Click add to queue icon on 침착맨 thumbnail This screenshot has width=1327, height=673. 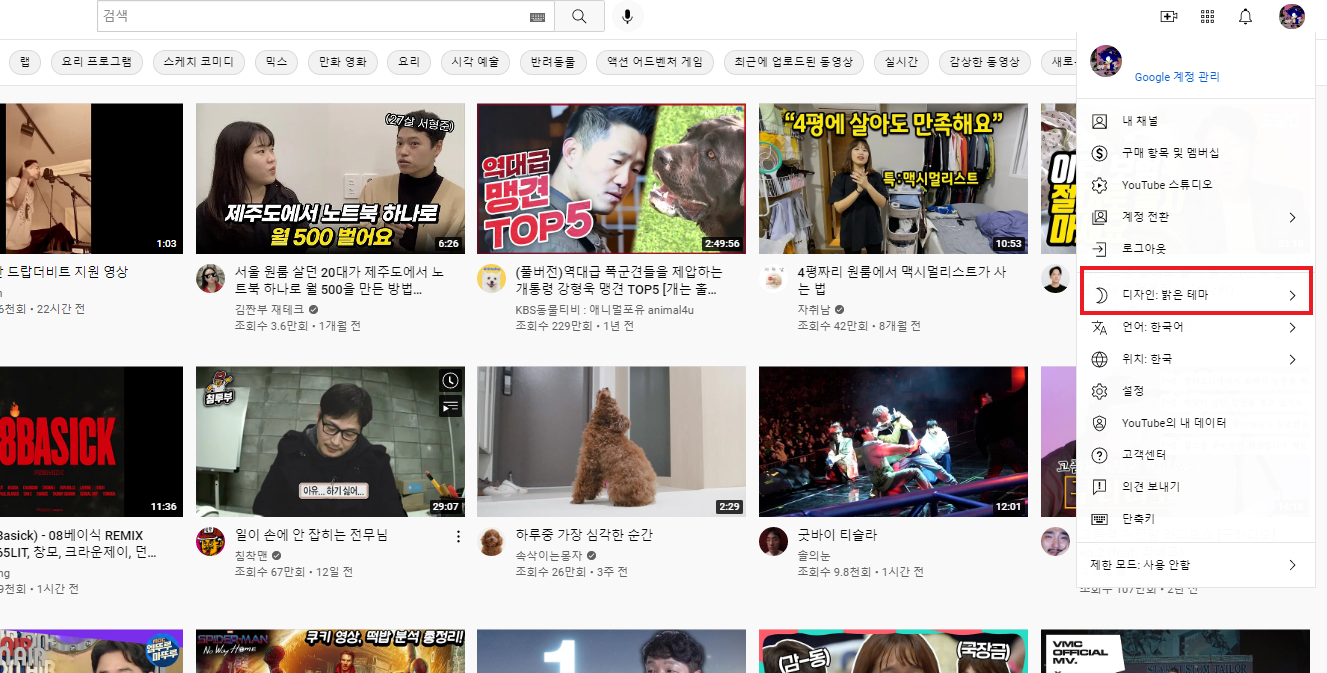pyautogui.click(x=451, y=406)
